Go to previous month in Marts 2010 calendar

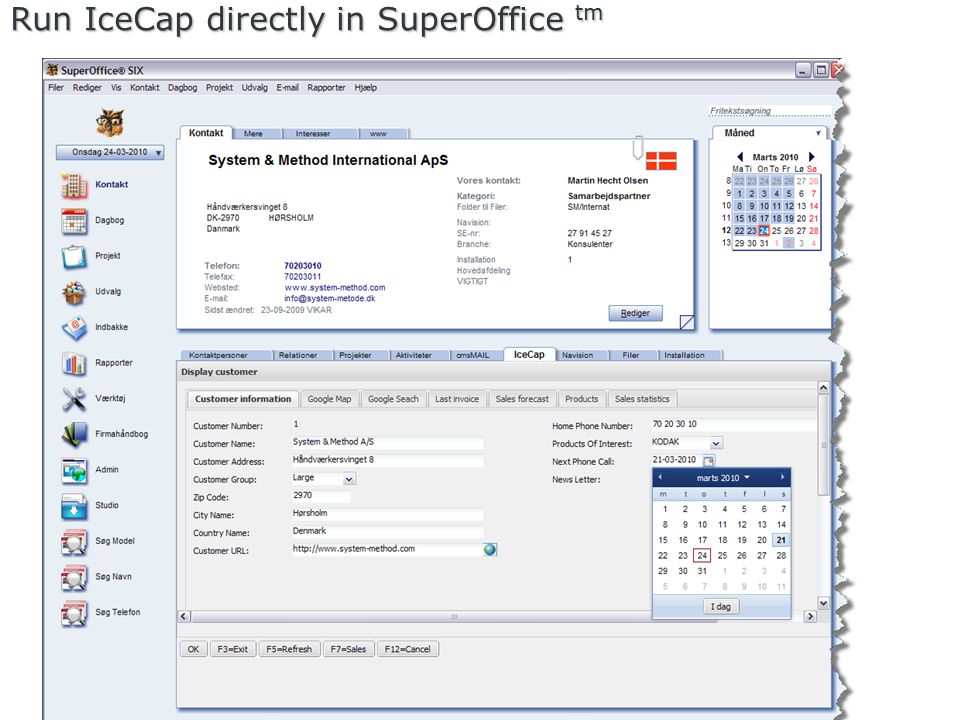[x=740, y=157]
